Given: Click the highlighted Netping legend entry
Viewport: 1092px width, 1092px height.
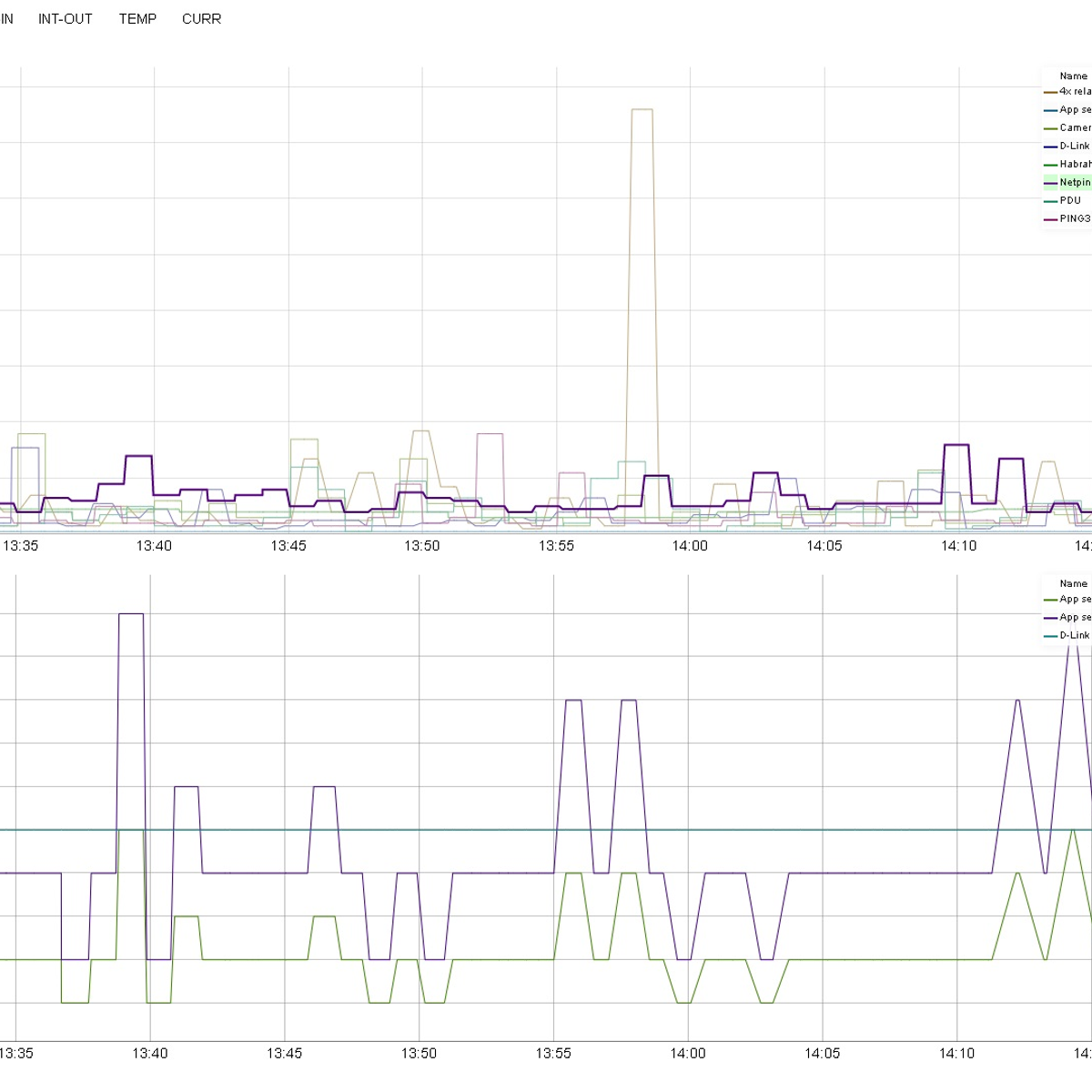Looking at the screenshot, I should [1074, 183].
